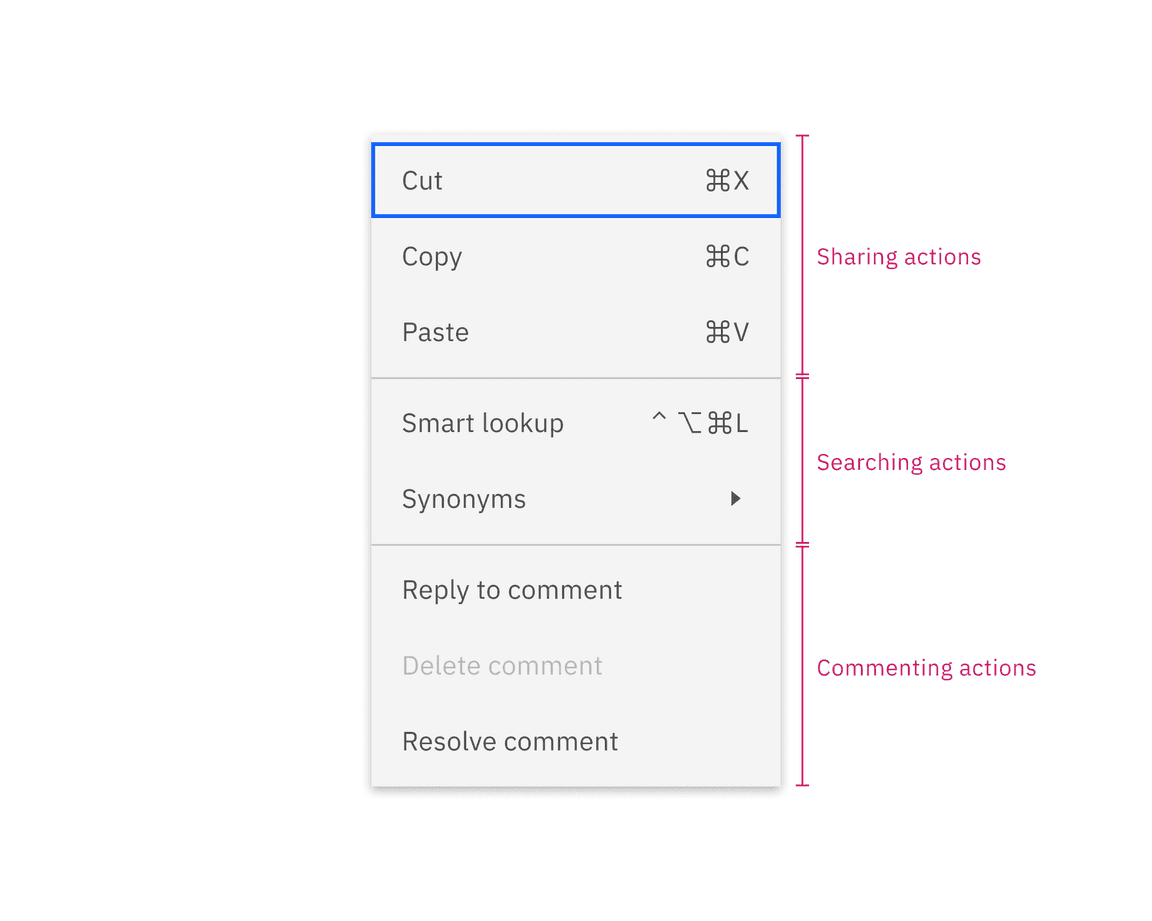The width and height of the screenshot is (1152, 921).
Task: Click the ⌘X shortcut beside Cut
Action: coord(727,181)
